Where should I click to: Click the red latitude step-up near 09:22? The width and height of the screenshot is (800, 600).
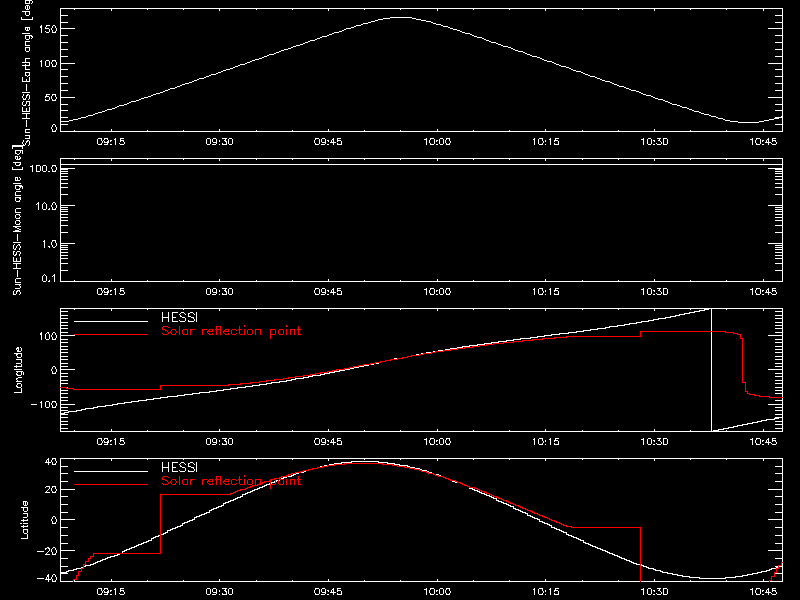pos(161,523)
